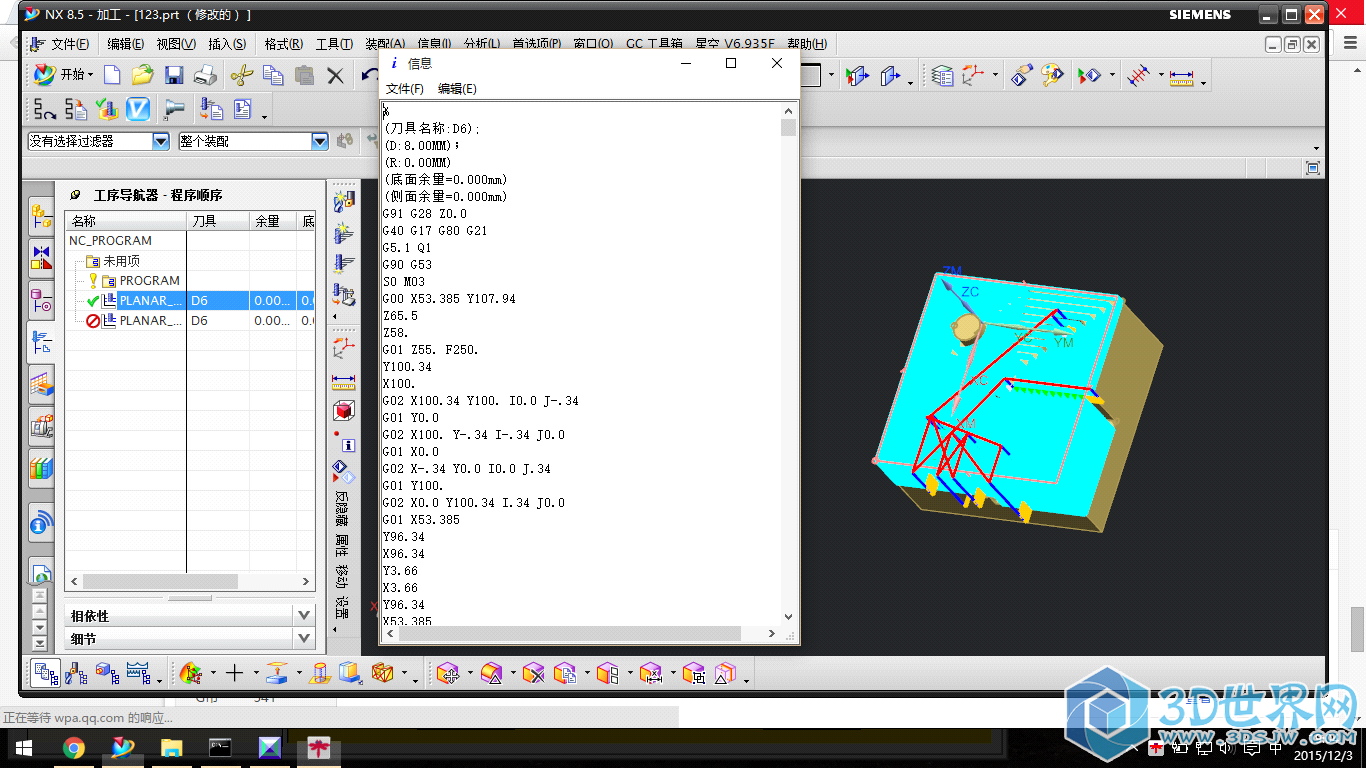Save the part with the floppy icon
The image size is (1366, 768).
(174, 75)
